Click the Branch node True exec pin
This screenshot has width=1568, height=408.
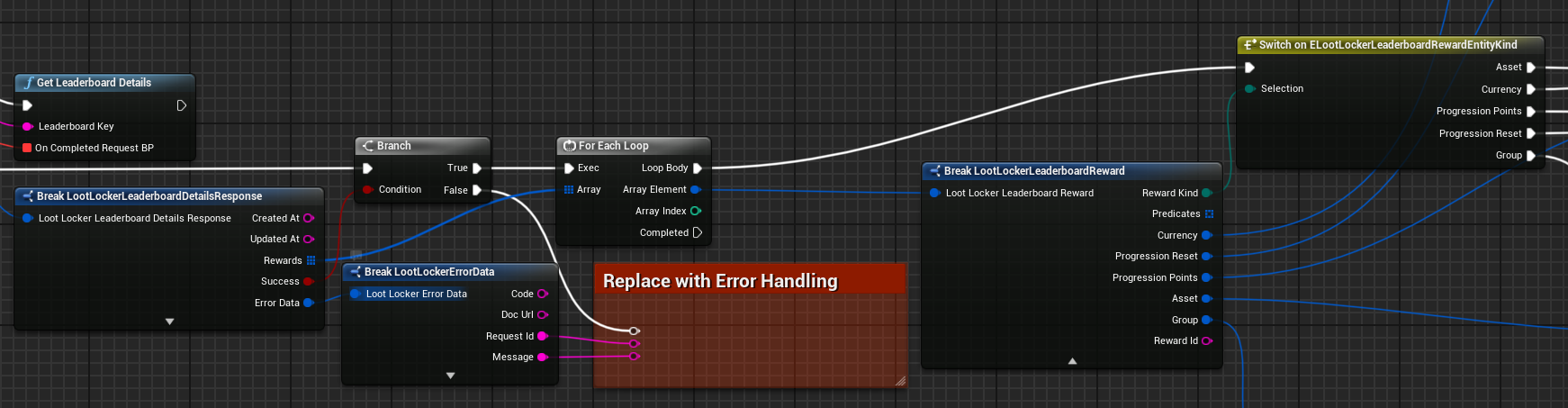(477, 168)
